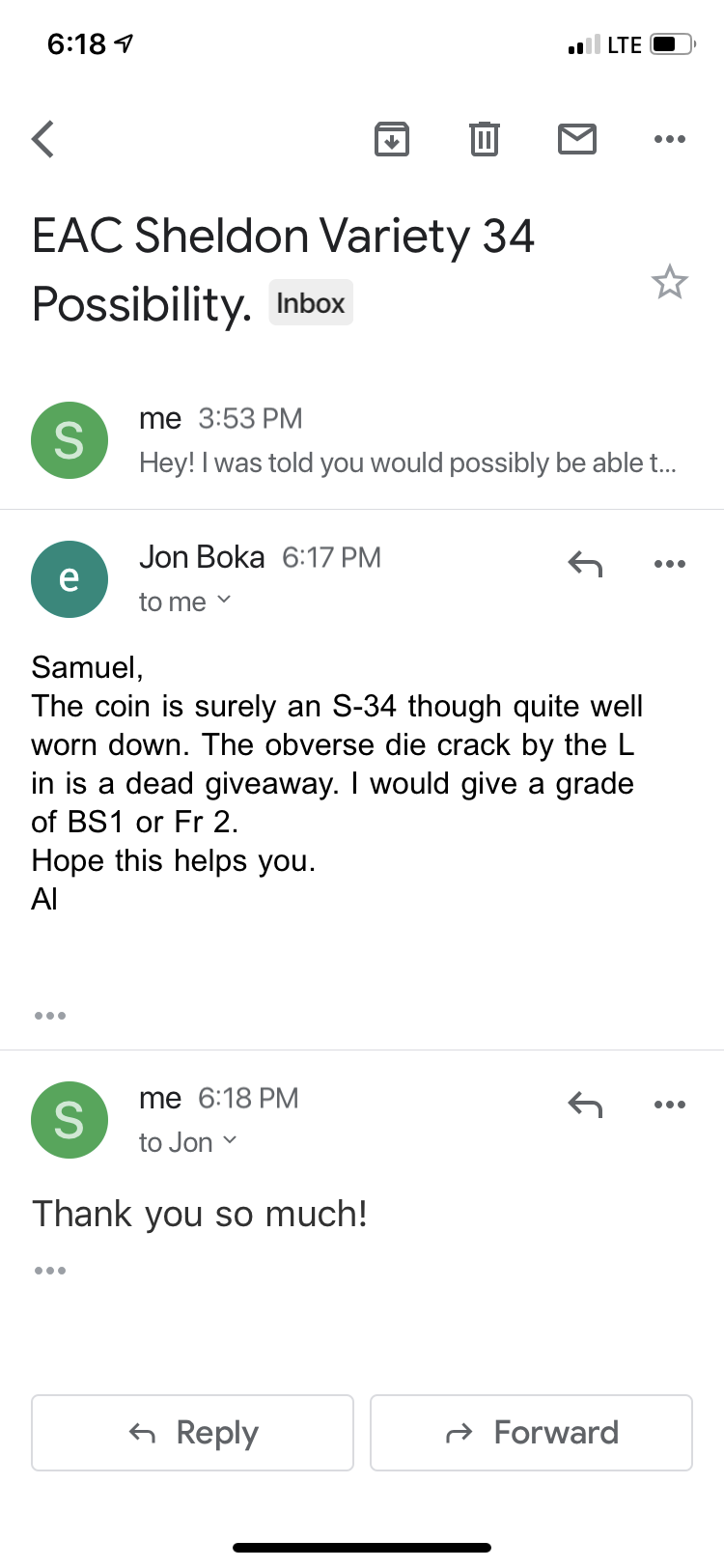This screenshot has height=1568, width=724.
Task: Tap Jon Boka's green avatar
Action: [x=70, y=579]
